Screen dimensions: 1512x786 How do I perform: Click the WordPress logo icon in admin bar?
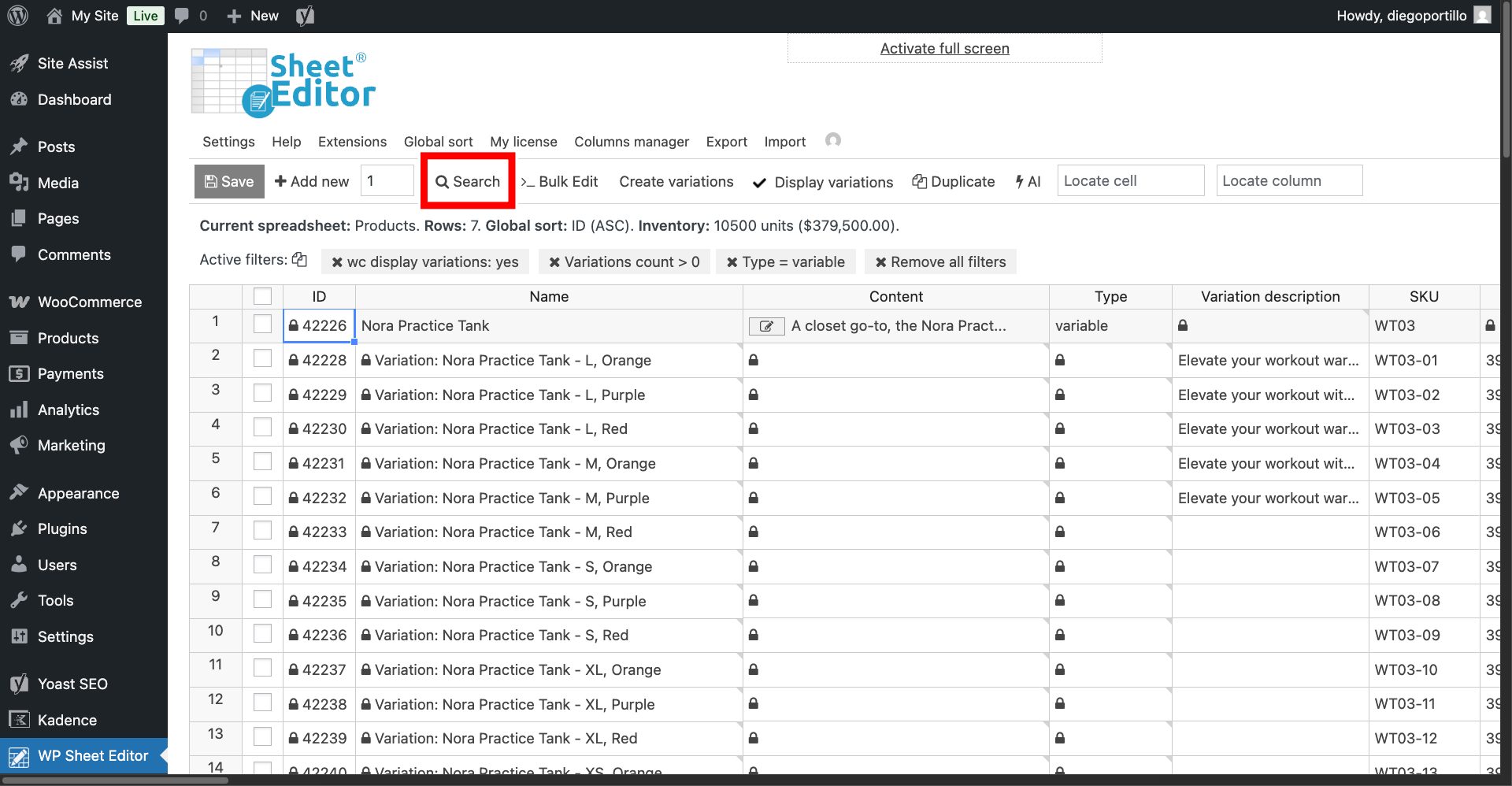pos(17,16)
